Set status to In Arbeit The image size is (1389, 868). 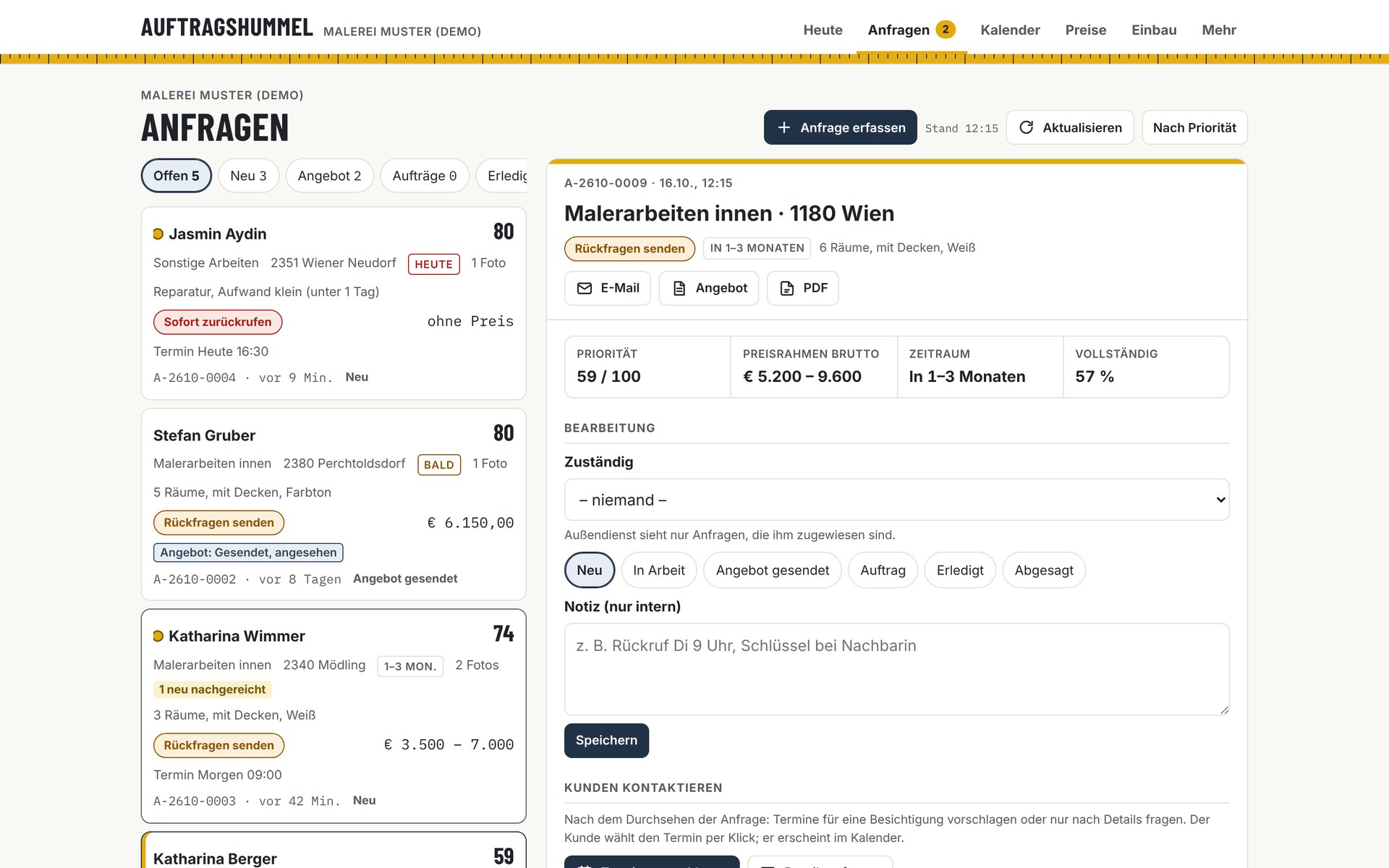pos(658,570)
